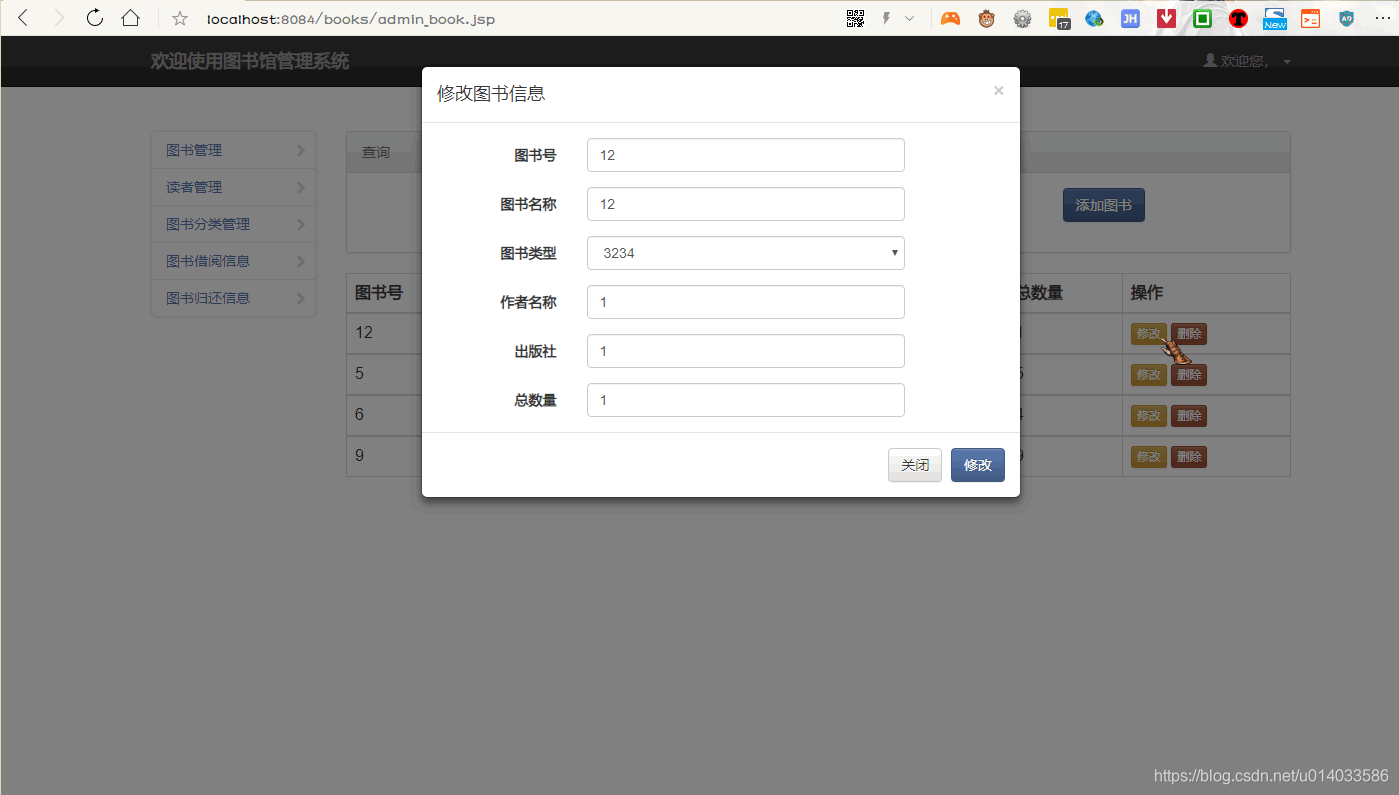1399x795 pixels.
Task: Open the QR code icon in the address bar
Action: click(x=855, y=18)
